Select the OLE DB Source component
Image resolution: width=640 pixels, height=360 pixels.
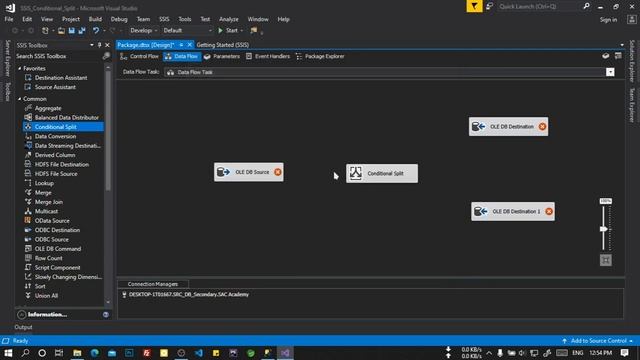(249, 172)
